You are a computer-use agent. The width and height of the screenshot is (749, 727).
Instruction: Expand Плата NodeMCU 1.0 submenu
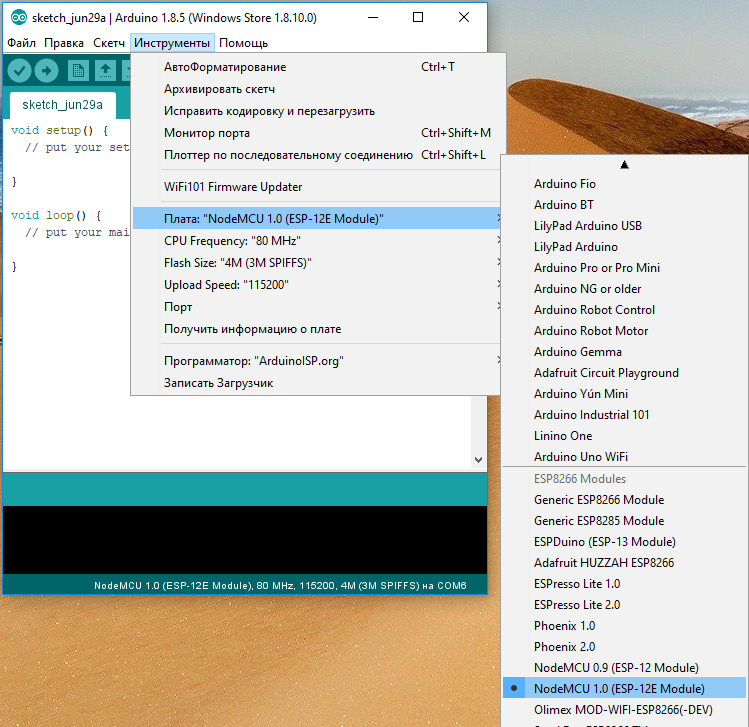(316, 218)
